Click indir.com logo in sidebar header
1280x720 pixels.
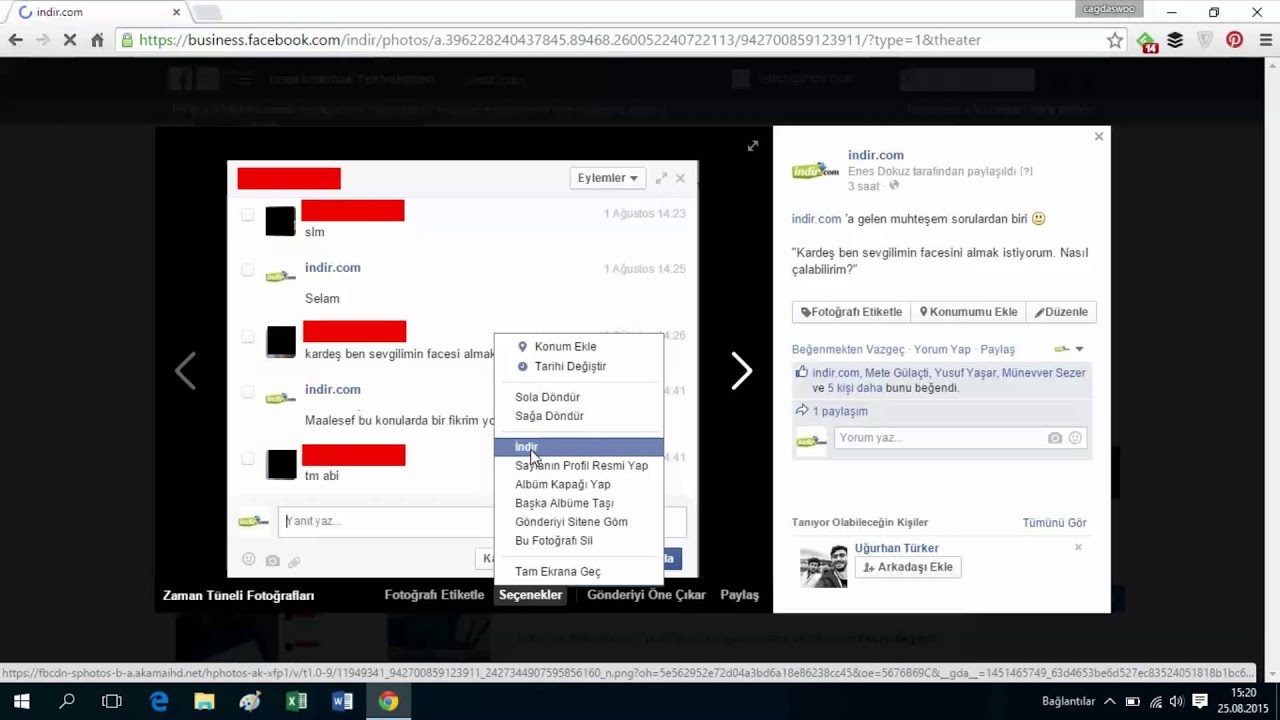[x=816, y=170]
